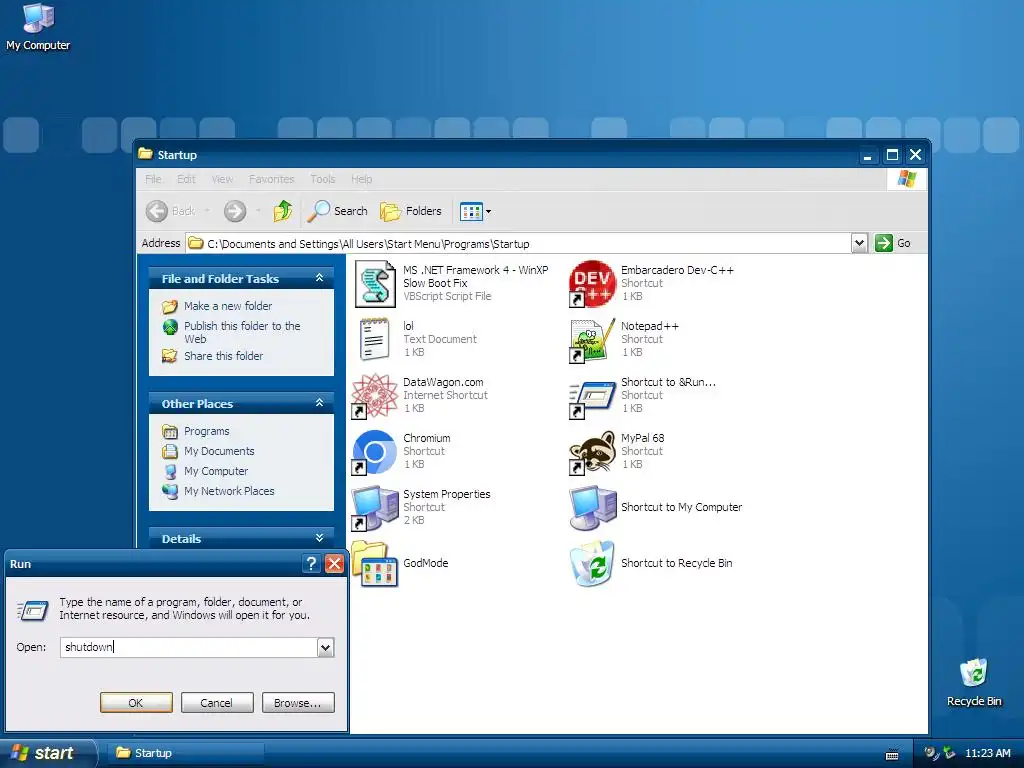
Task: Click Browse... in the Run dialog
Action: pos(298,703)
